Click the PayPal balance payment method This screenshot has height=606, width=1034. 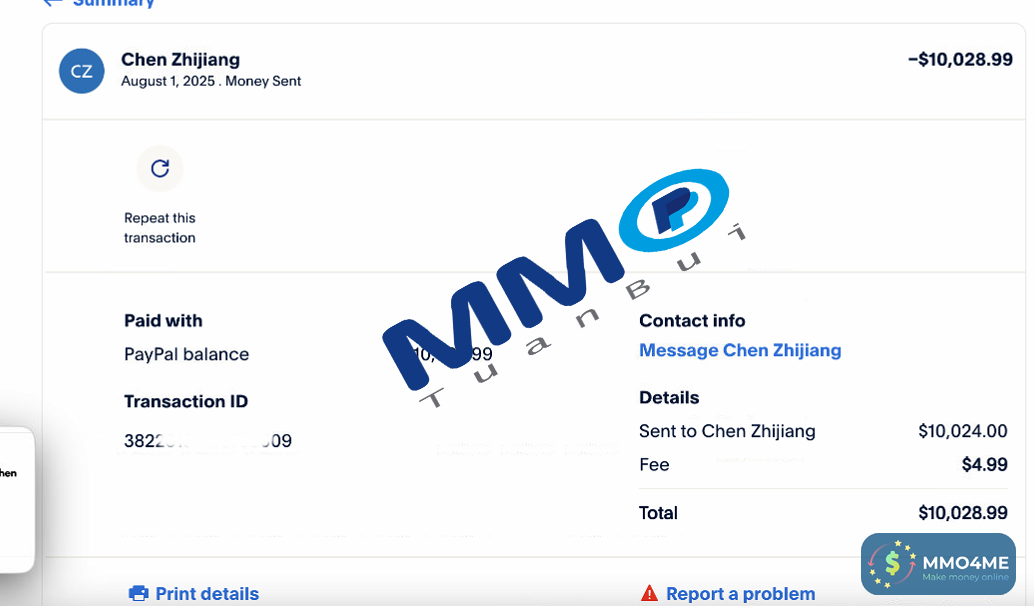coord(187,355)
